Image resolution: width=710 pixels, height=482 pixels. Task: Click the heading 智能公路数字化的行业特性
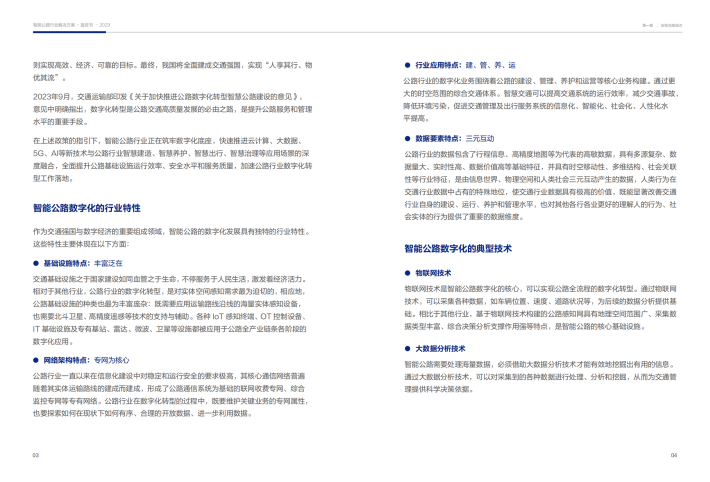tap(86, 208)
